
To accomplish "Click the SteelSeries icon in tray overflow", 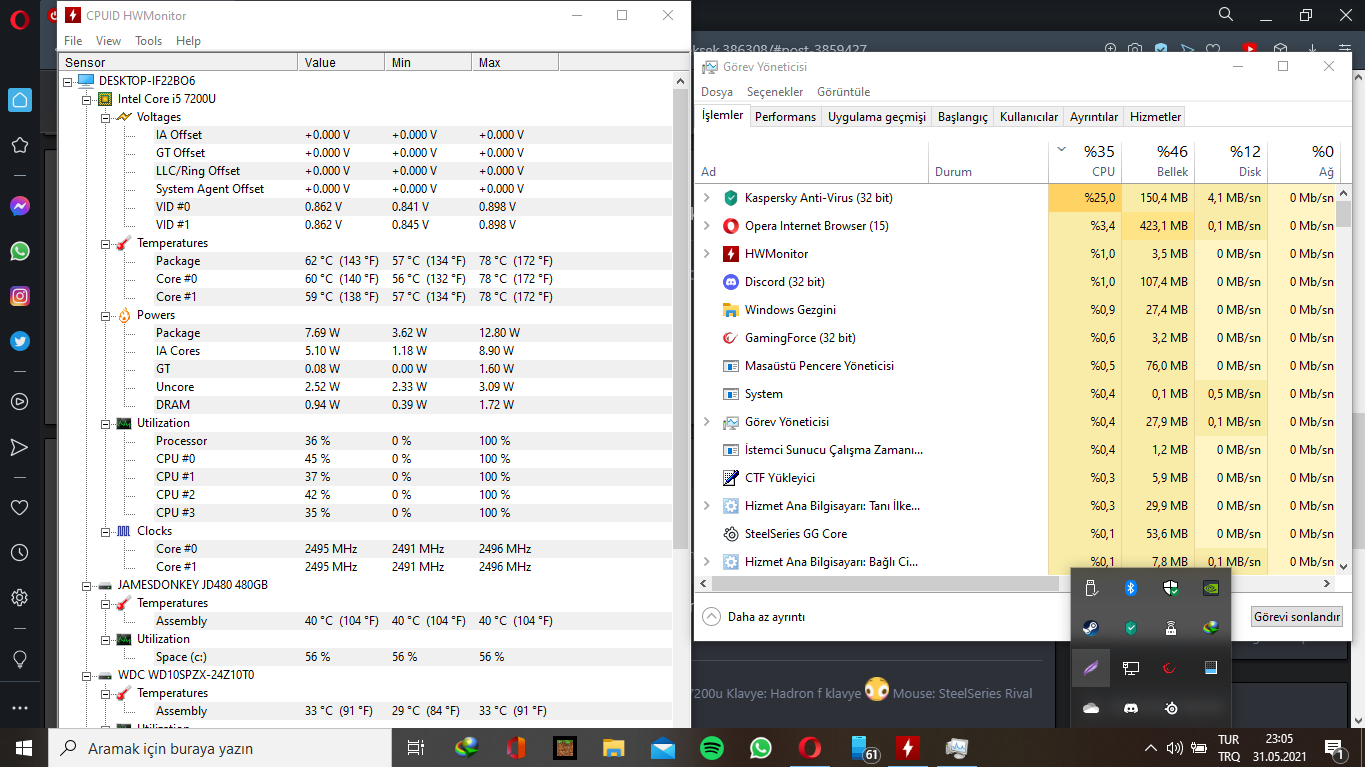I will 1171,708.
